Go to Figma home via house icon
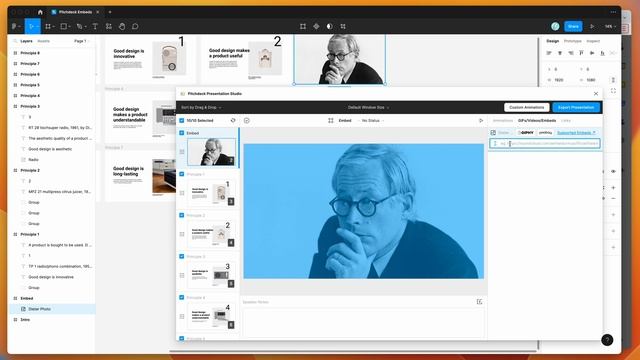This screenshot has height=360, width=640. pos(40,12)
